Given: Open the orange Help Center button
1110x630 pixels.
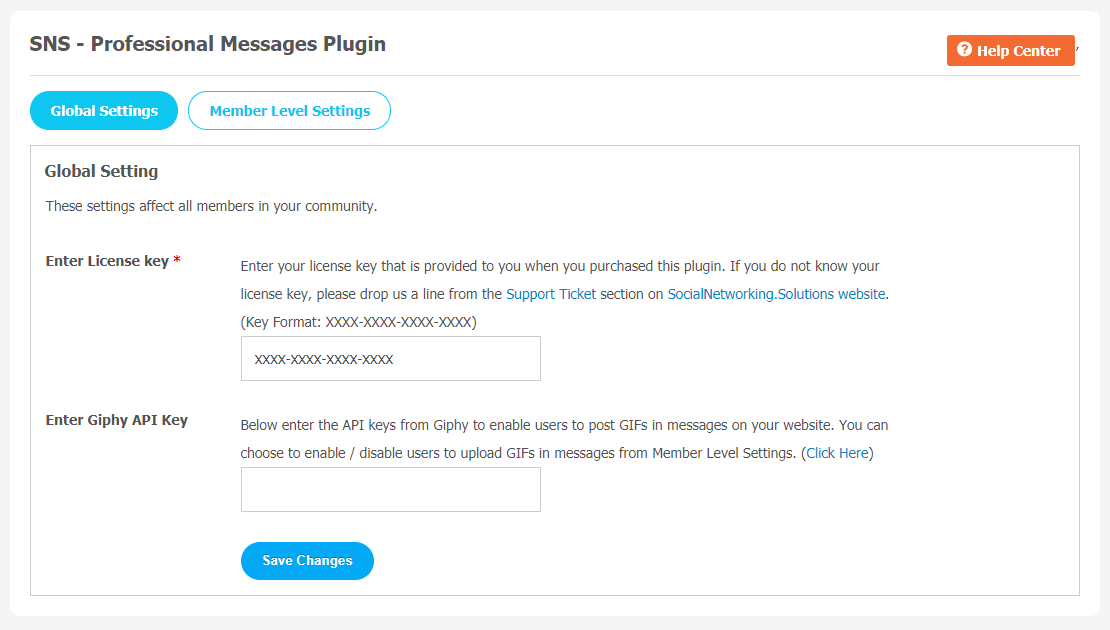Looking at the screenshot, I should pyautogui.click(x=1011, y=50).
